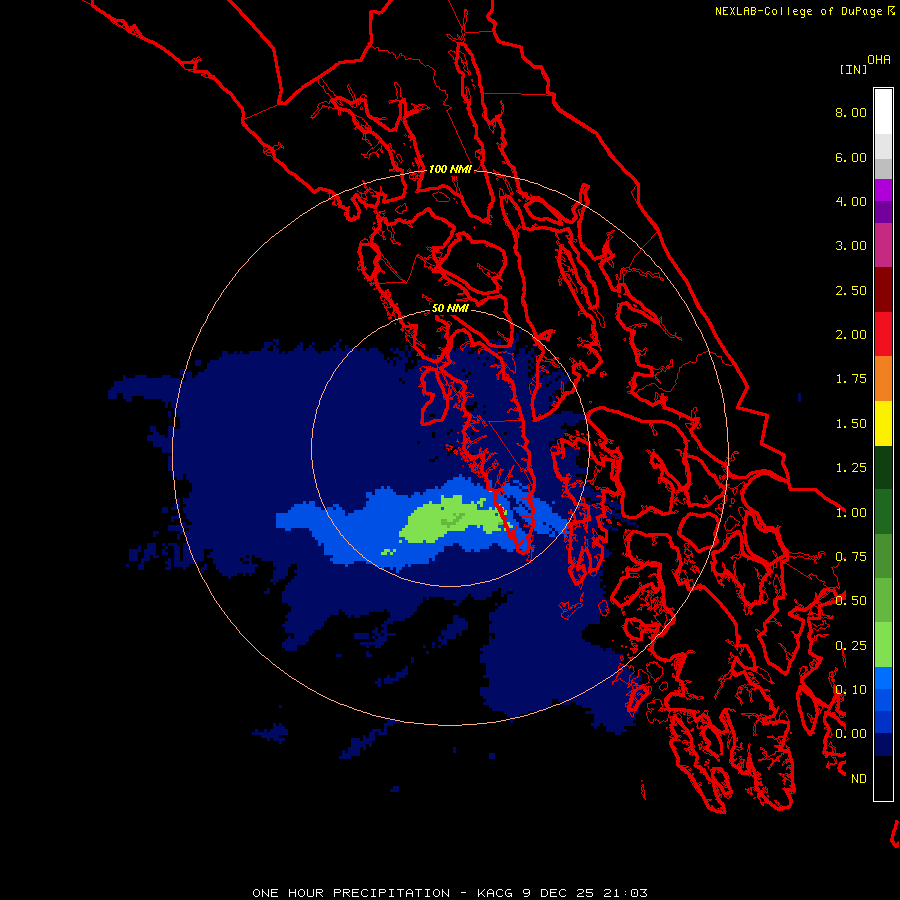Click the ND legend label
Screen dimensions: 900x900
coord(859,779)
